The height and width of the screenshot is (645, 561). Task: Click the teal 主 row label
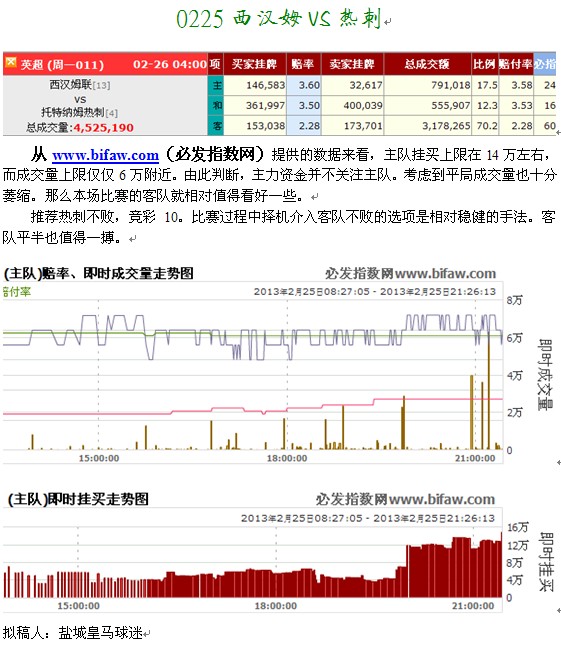[216, 85]
